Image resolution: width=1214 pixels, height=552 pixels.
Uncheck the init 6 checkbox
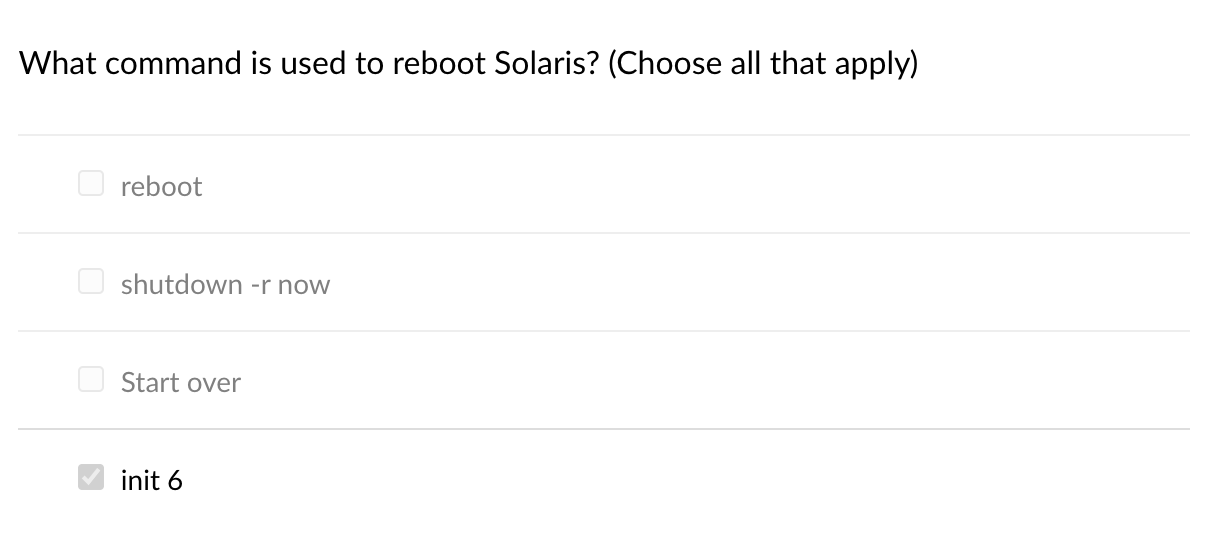pos(91,478)
